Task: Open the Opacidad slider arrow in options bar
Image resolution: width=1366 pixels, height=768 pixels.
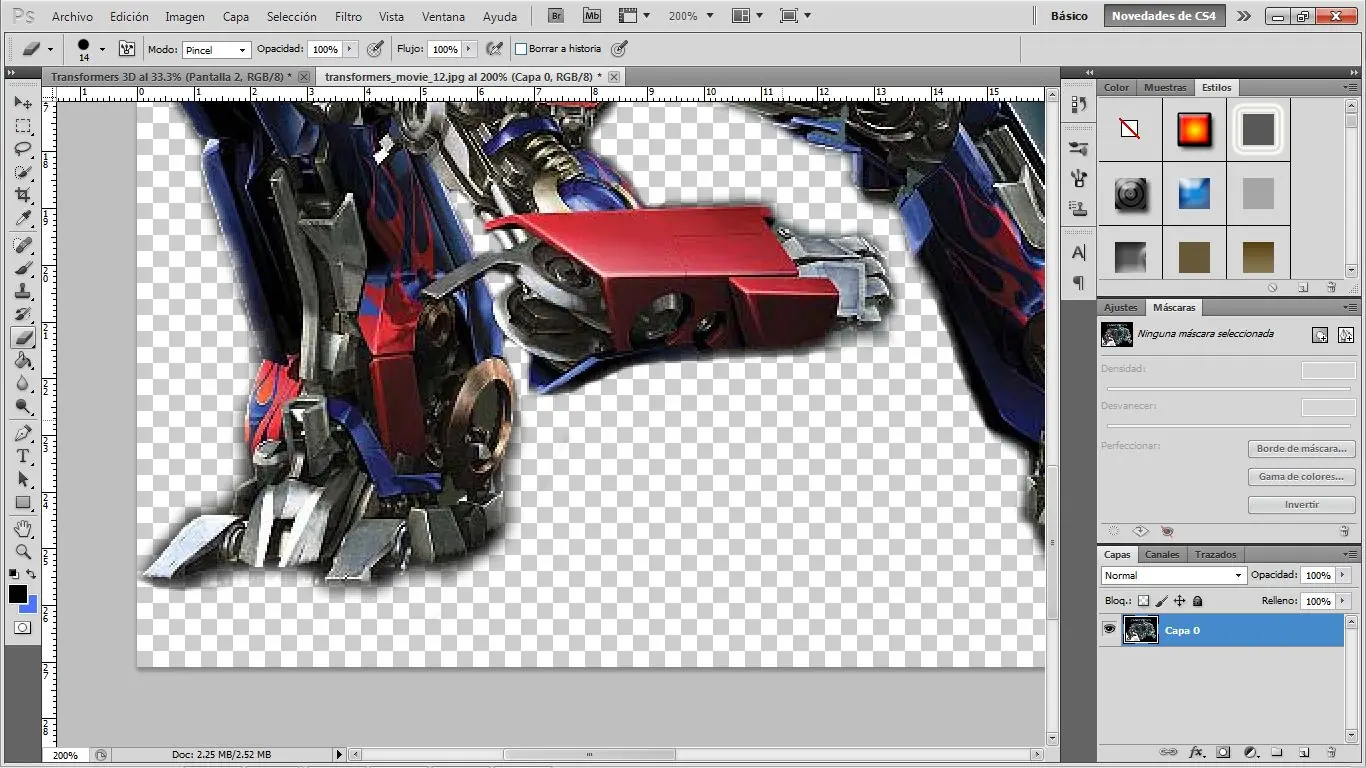Action: click(x=350, y=49)
